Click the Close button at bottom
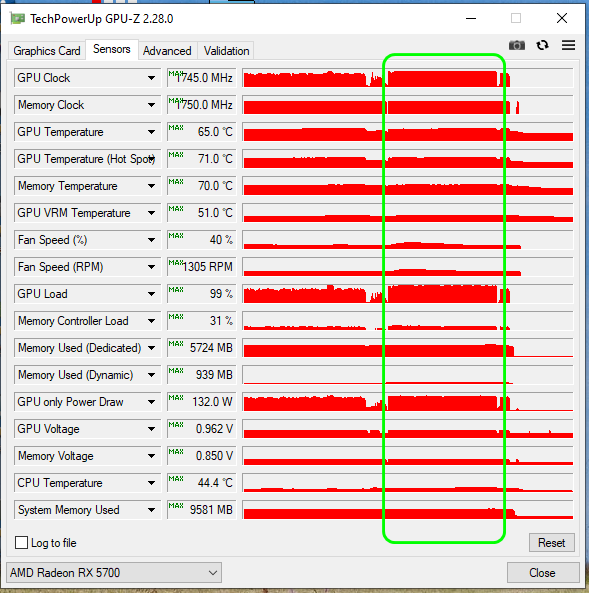This screenshot has width=589, height=593. click(542, 573)
